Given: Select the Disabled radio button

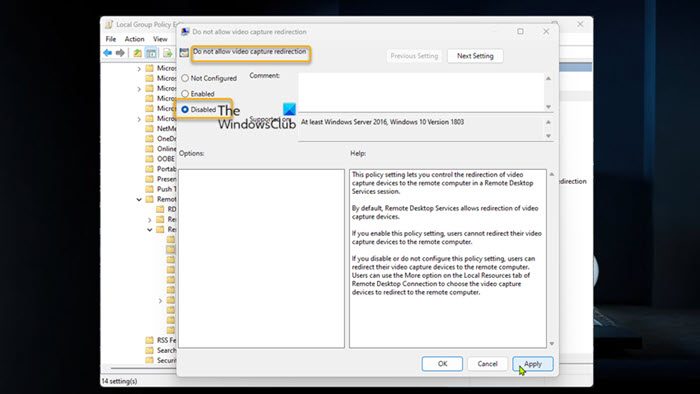Looking at the screenshot, I should pos(185,109).
